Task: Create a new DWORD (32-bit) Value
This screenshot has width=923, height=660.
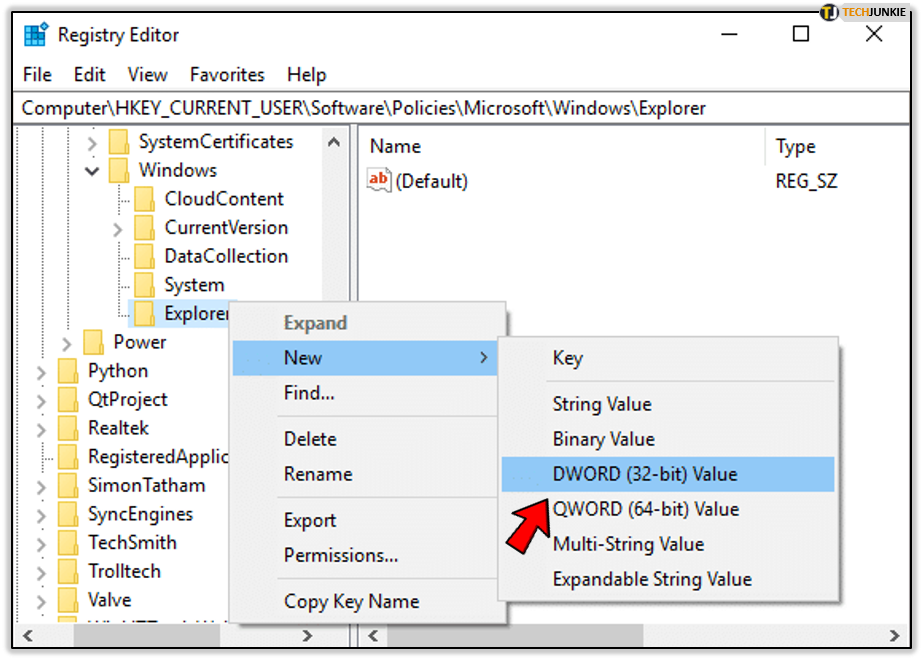Action: [x=668, y=474]
